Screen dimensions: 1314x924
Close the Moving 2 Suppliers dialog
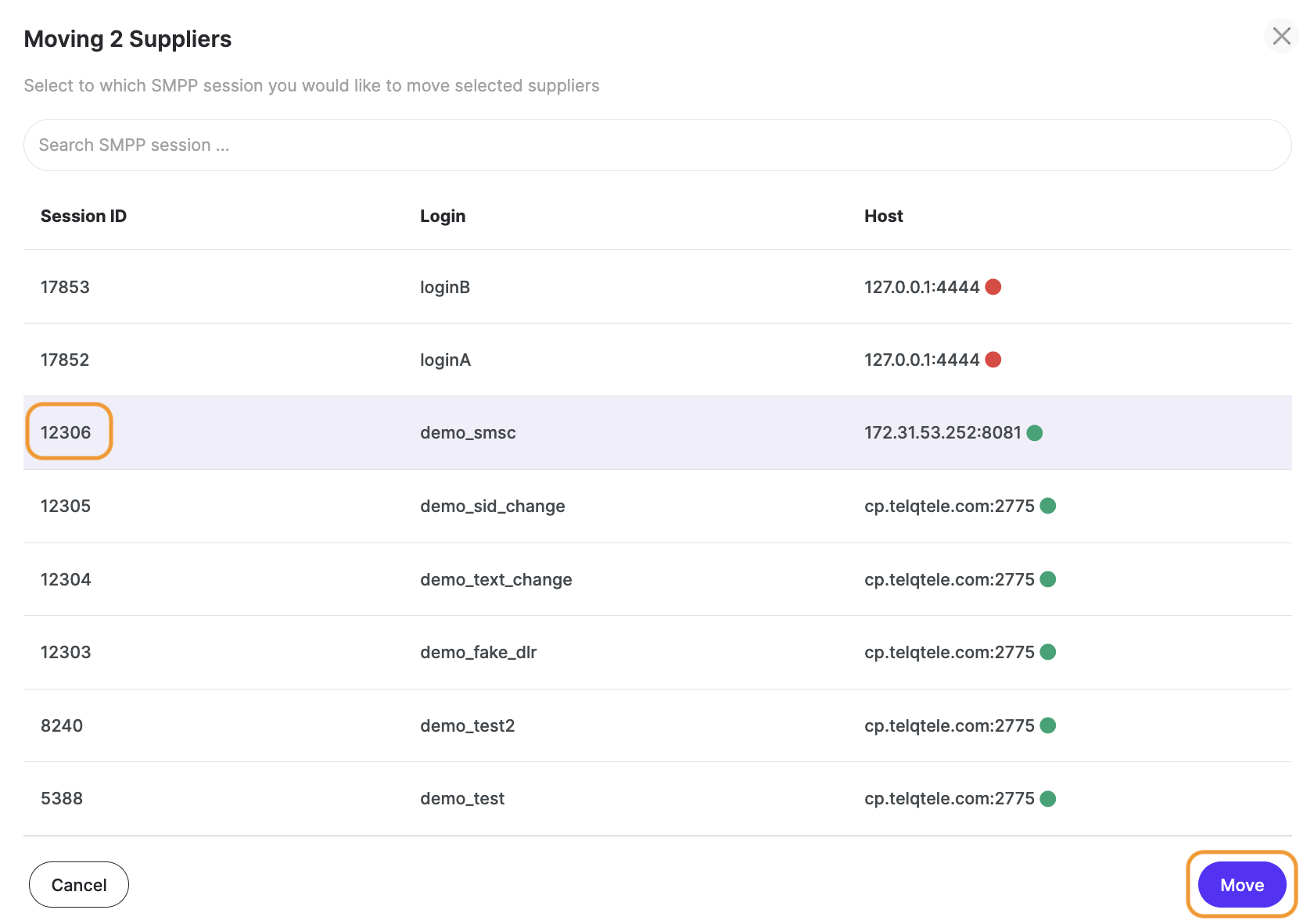click(1281, 36)
